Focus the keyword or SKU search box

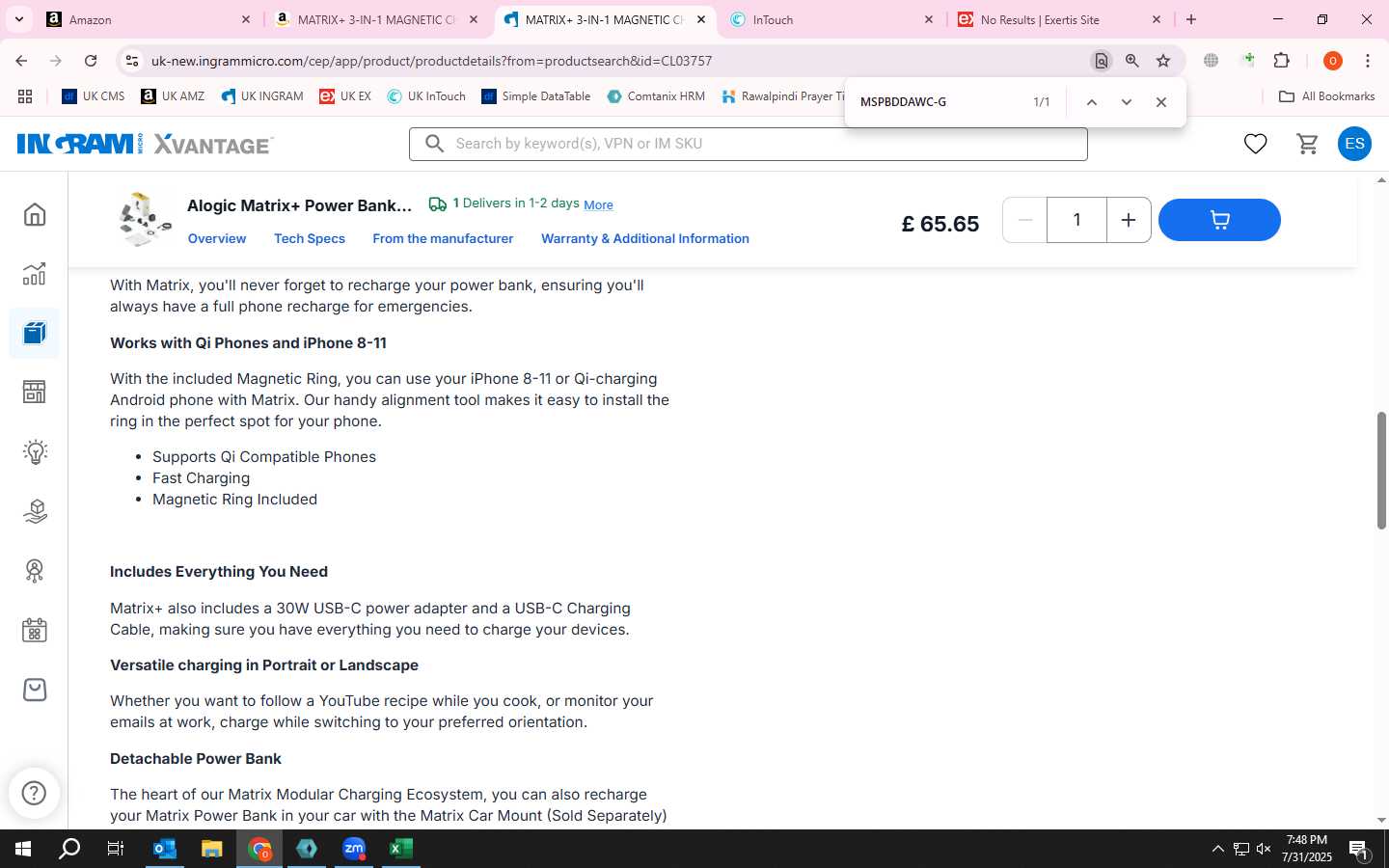click(749, 144)
